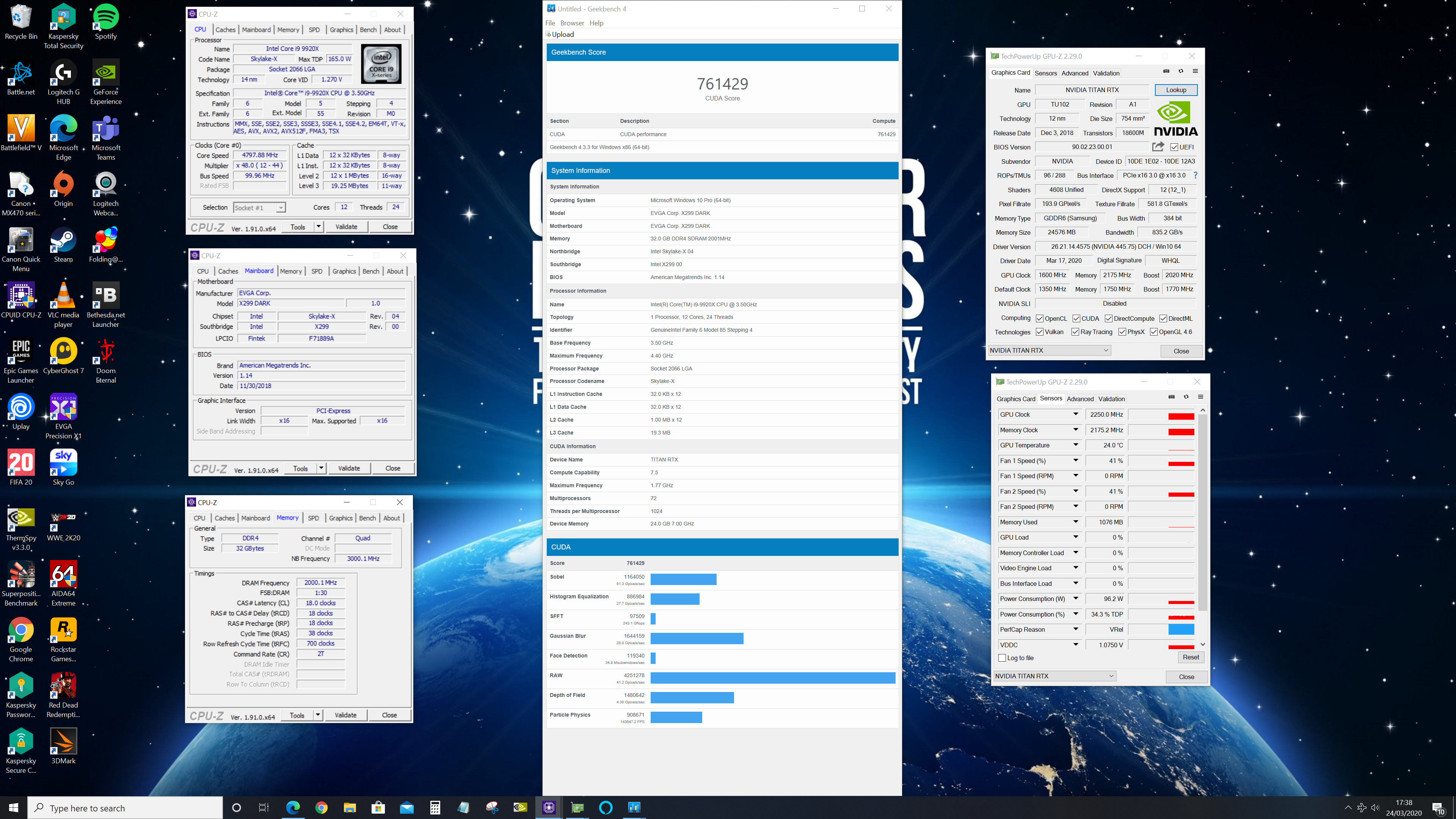1456x819 pixels.
Task: Launch Doom Eternal from desktop
Action: [x=106, y=361]
